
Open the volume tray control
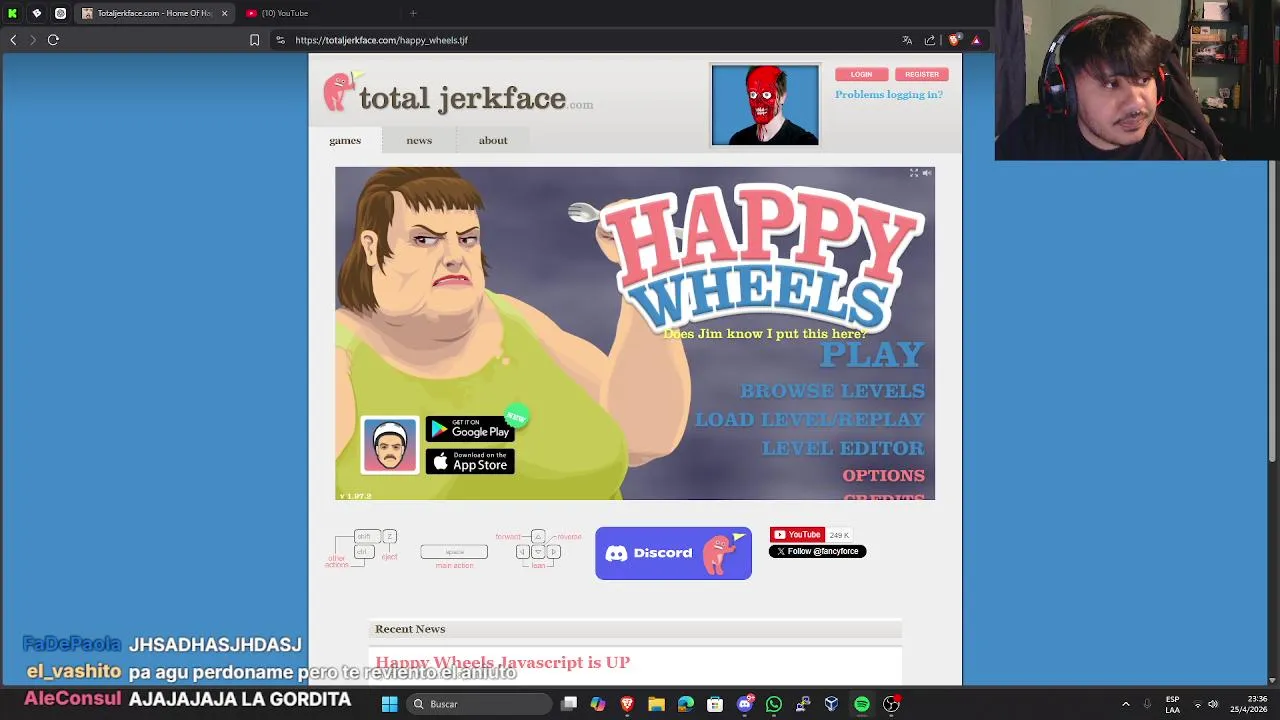[1213, 704]
